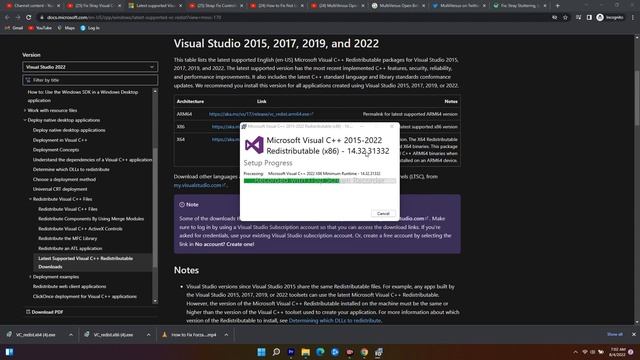Screen dimensions: 640x360
Task: Switch to the Fix Stray Stuttering tab
Action: pos(520,6)
